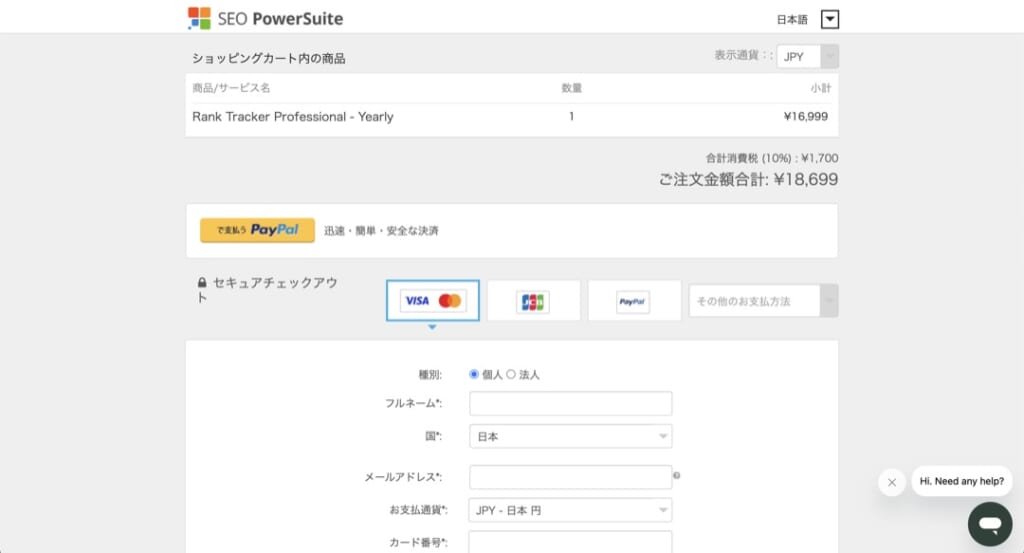Click the ¥16,999 subtotal value
The image size is (1024, 553).
(x=805, y=116)
